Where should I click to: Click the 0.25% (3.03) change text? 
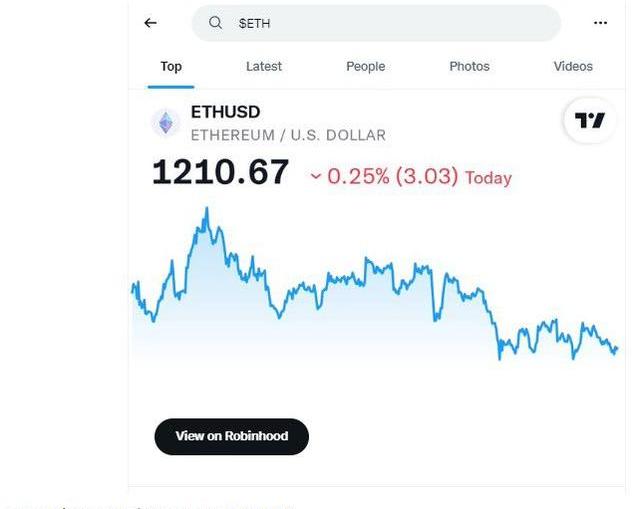point(392,177)
